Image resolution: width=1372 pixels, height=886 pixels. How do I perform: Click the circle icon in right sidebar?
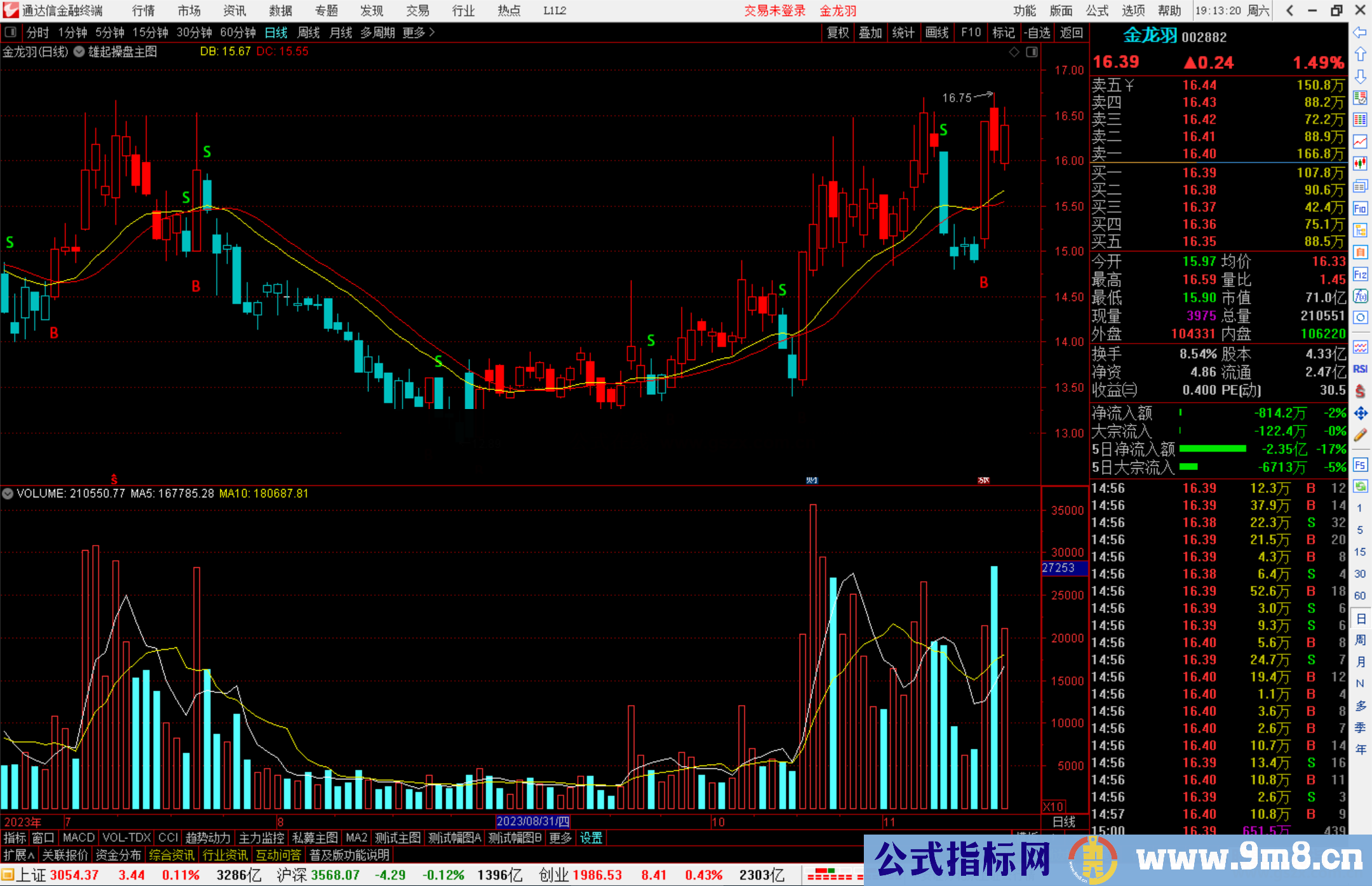pos(1360,318)
